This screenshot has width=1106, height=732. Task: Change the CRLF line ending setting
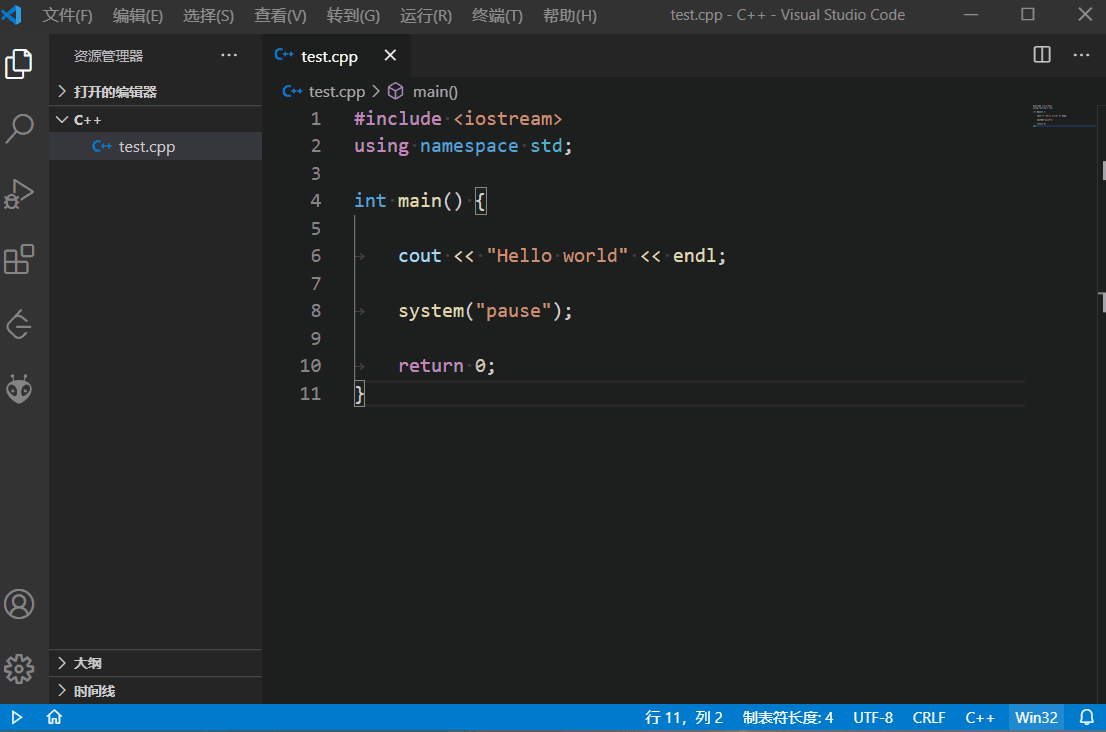pos(928,718)
